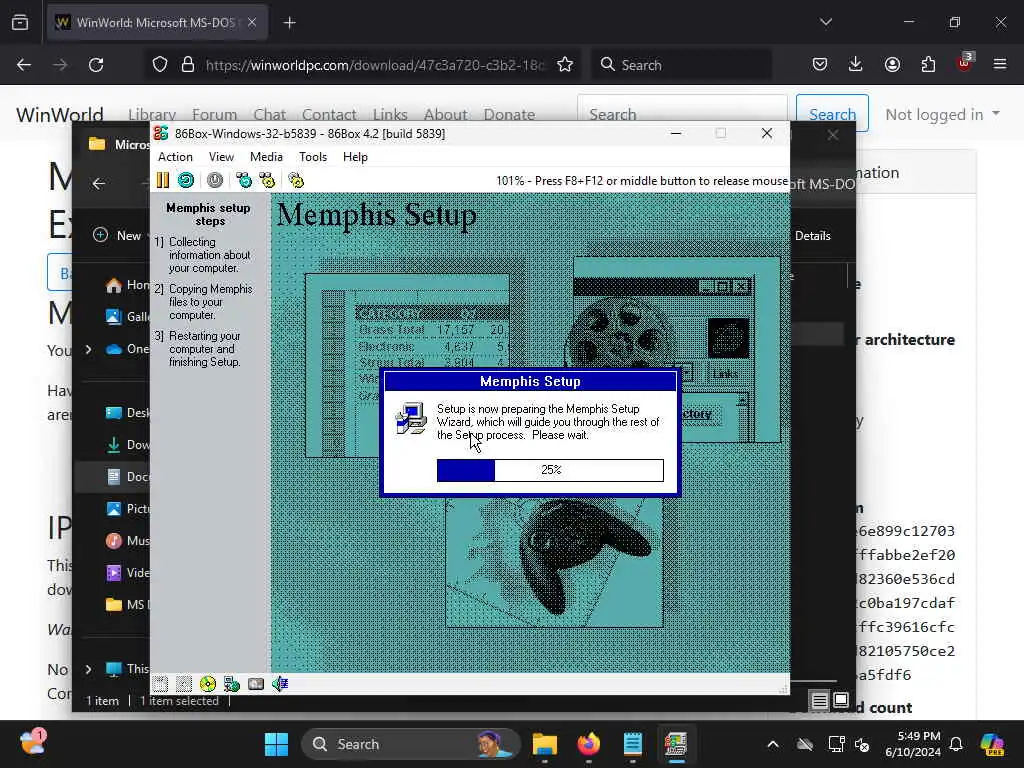Select Downloads in Explorer sidebar

pos(127,445)
